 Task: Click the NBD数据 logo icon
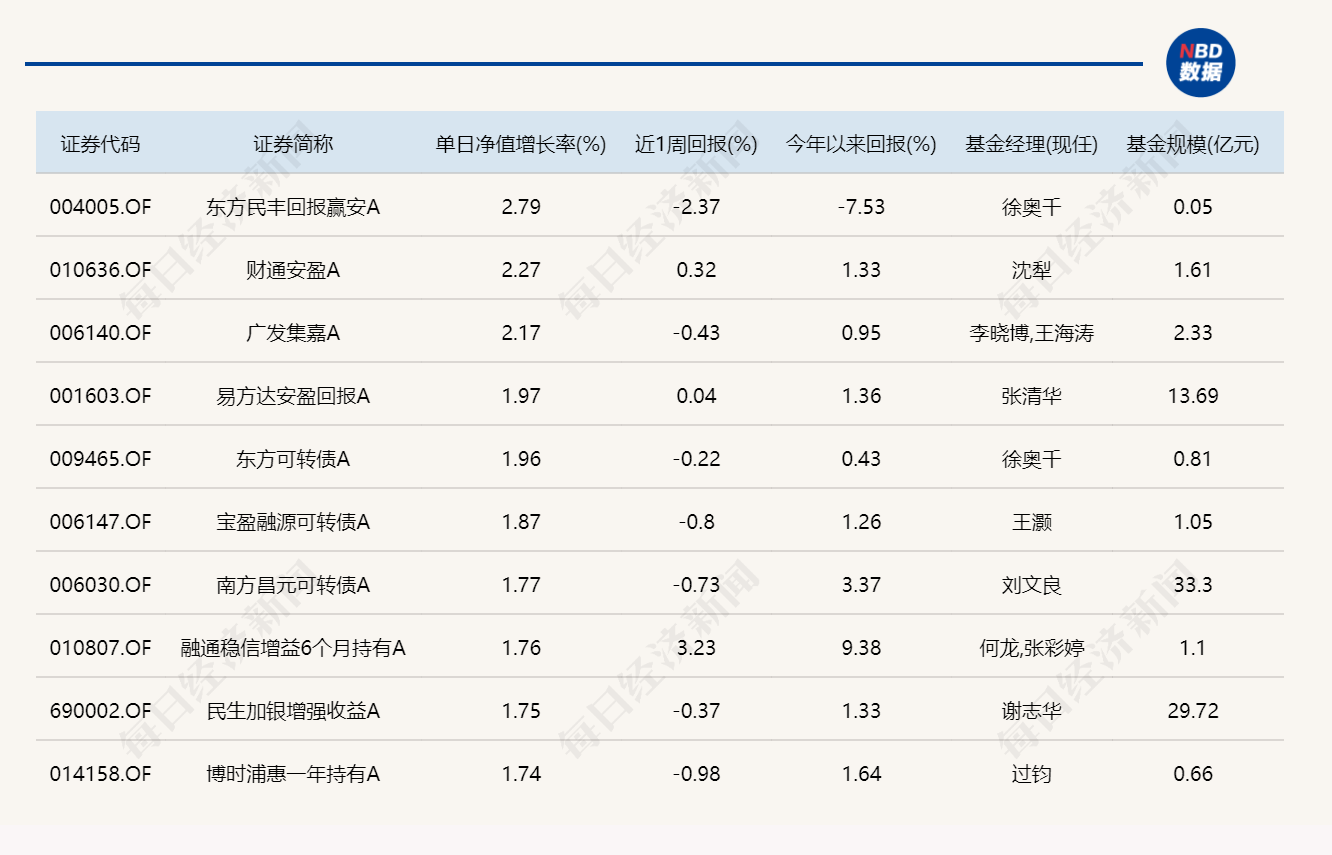(1200, 63)
